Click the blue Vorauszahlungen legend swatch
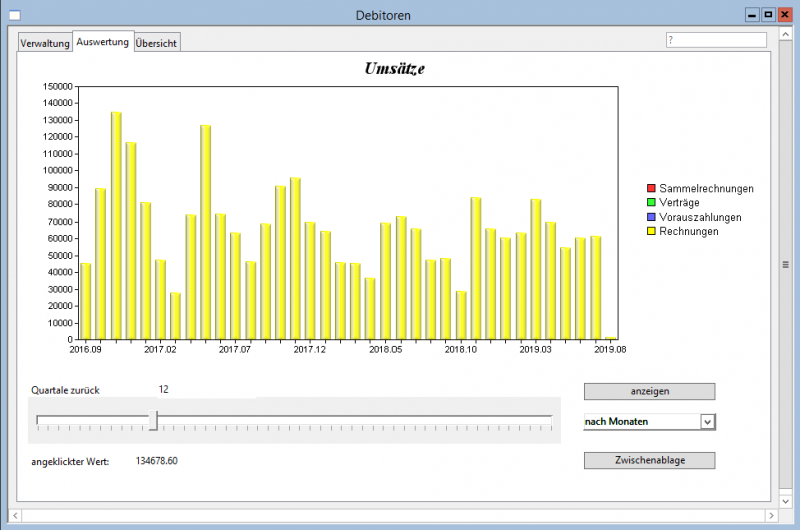 (x=651, y=217)
